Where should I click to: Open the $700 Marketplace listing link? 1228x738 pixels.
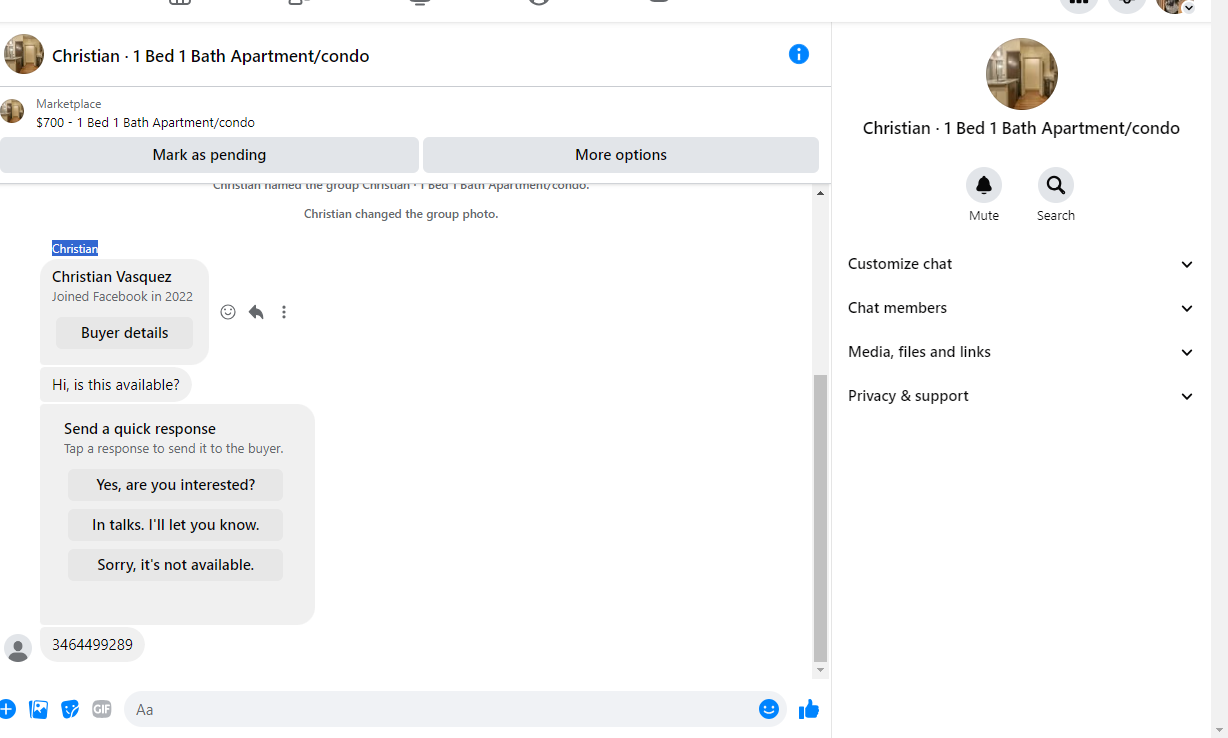(x=146, y=123)
